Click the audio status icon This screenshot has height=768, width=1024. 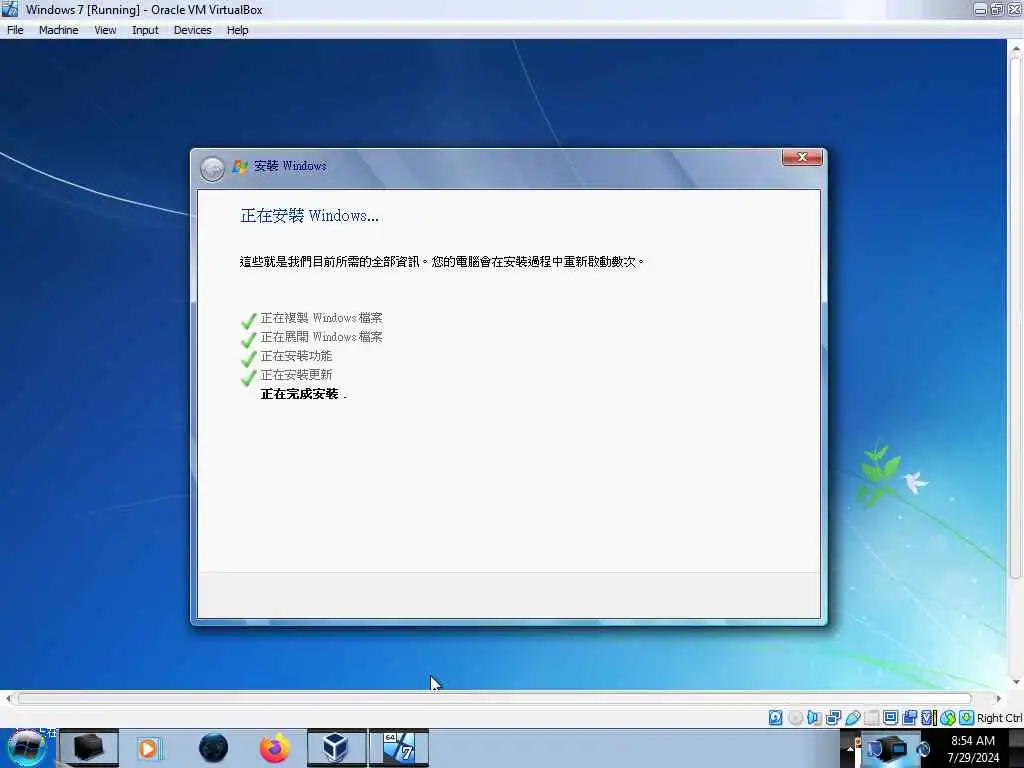814,718
